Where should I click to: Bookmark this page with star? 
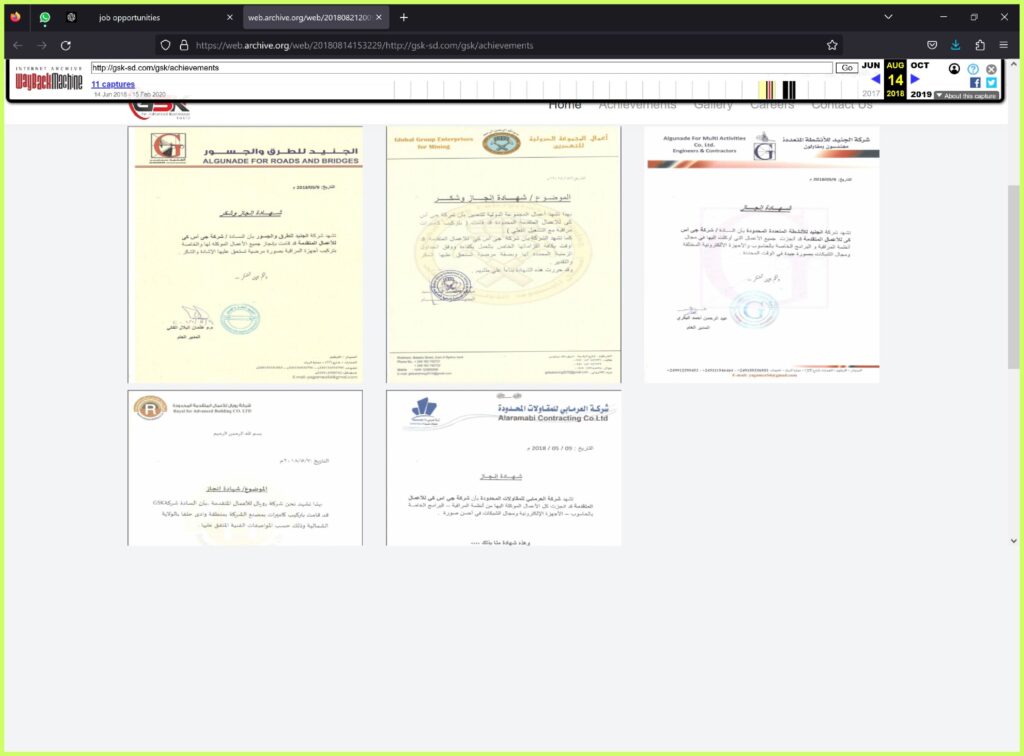pyautogui.click(x=831, y=45)
